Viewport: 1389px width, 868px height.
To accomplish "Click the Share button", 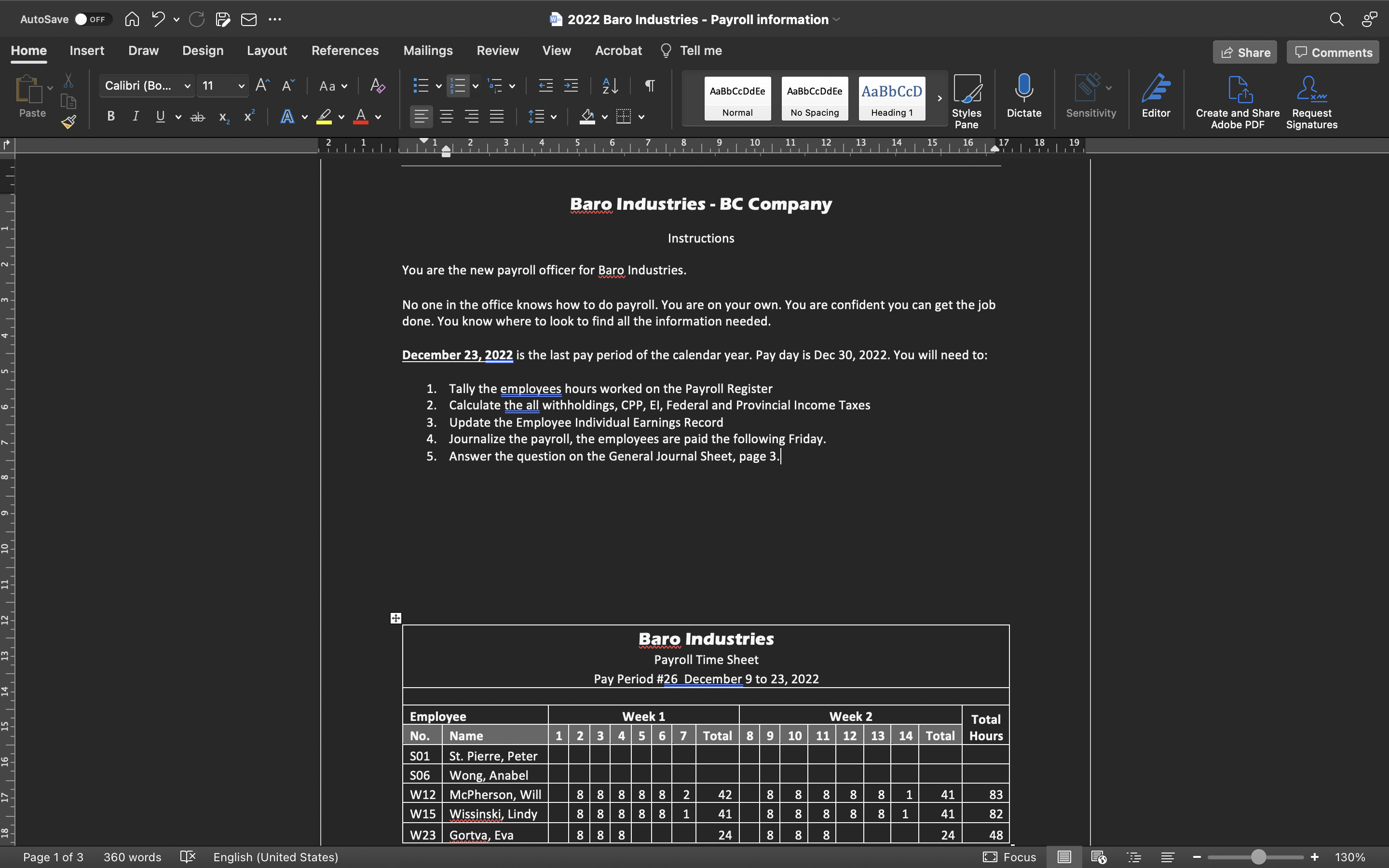I will pos(1244,53).
